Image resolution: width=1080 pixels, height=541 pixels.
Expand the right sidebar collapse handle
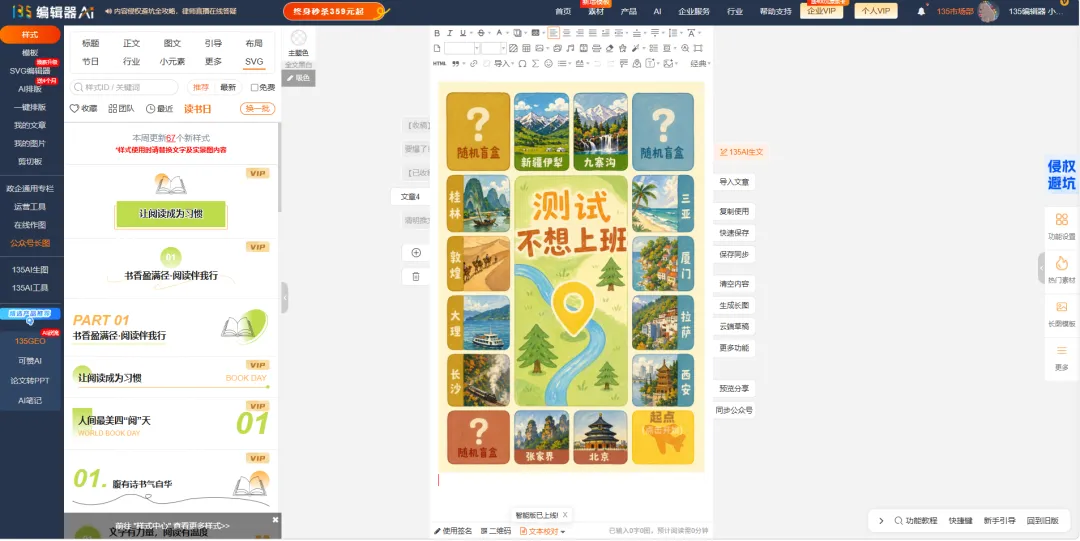tap(1041, 267)
